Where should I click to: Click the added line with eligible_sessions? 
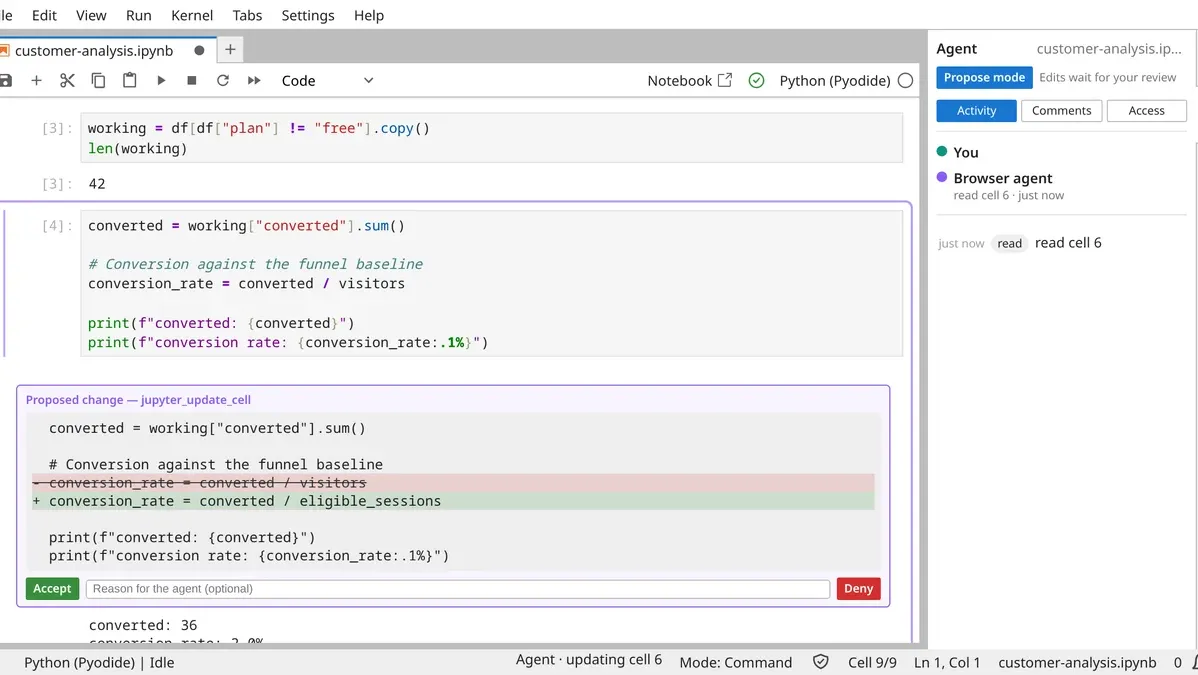pos(453,501)
